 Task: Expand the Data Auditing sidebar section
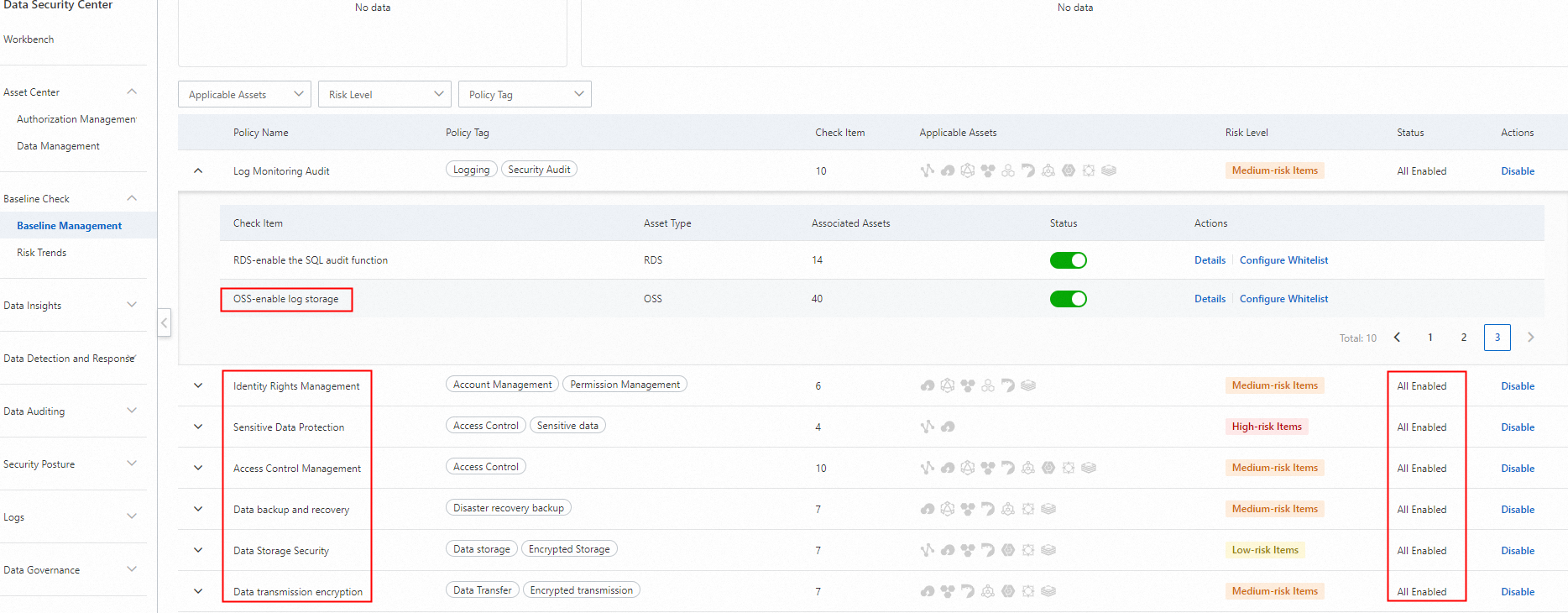tap(132, 411)
